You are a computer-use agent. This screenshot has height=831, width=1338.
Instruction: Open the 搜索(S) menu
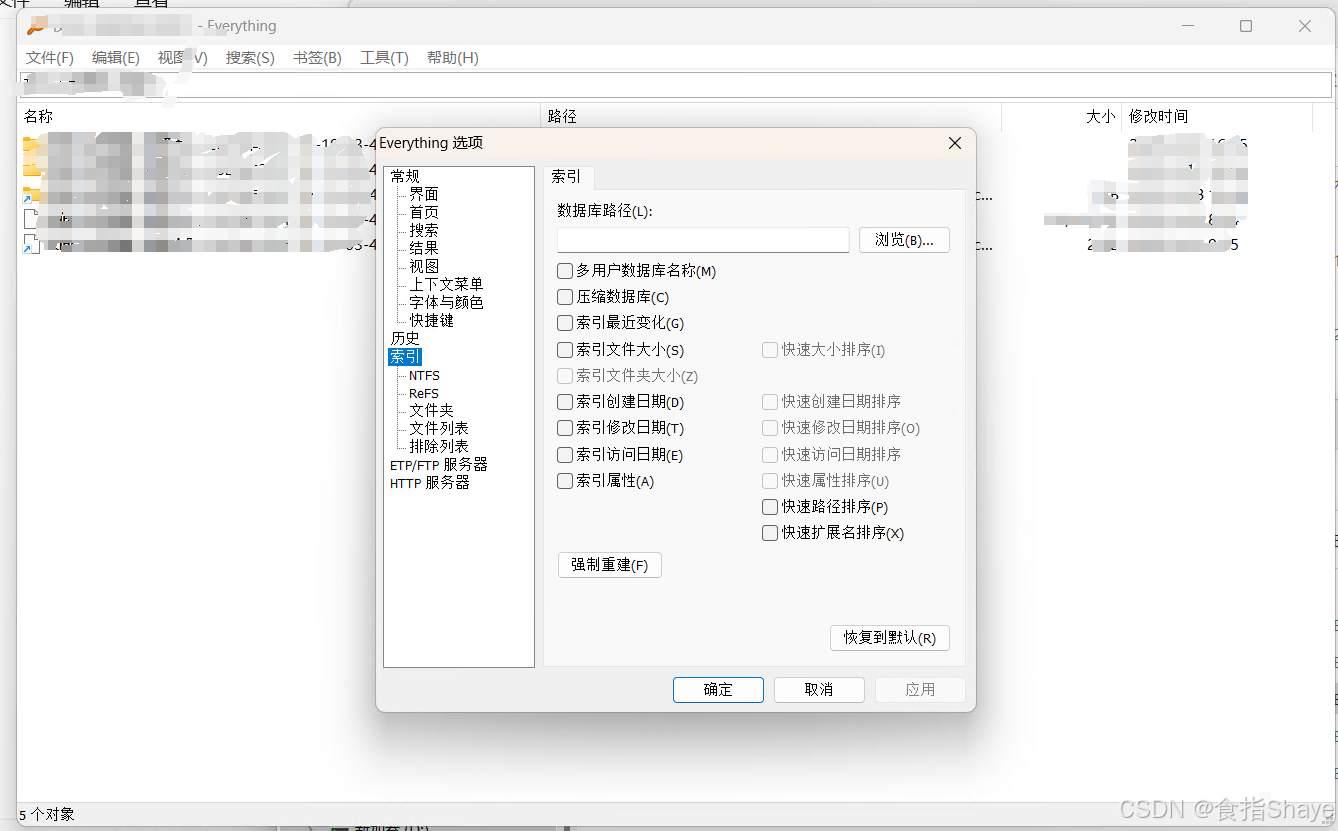250,58
